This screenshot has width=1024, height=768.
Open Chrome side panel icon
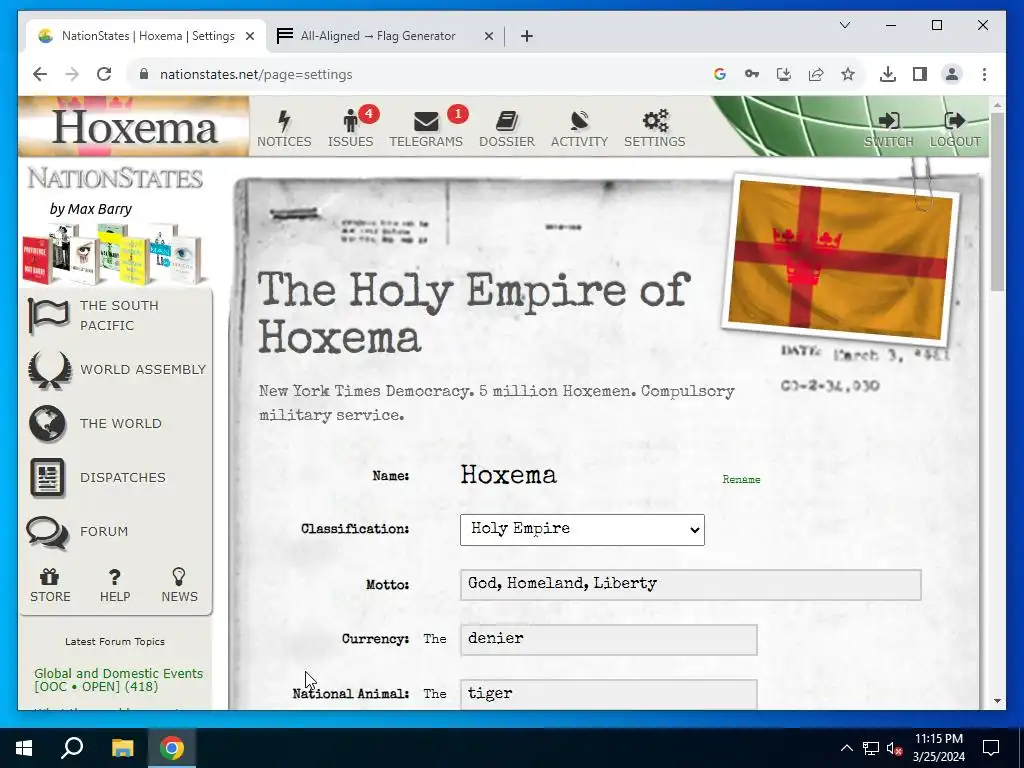pyautogui.click(x=920, y=74)
